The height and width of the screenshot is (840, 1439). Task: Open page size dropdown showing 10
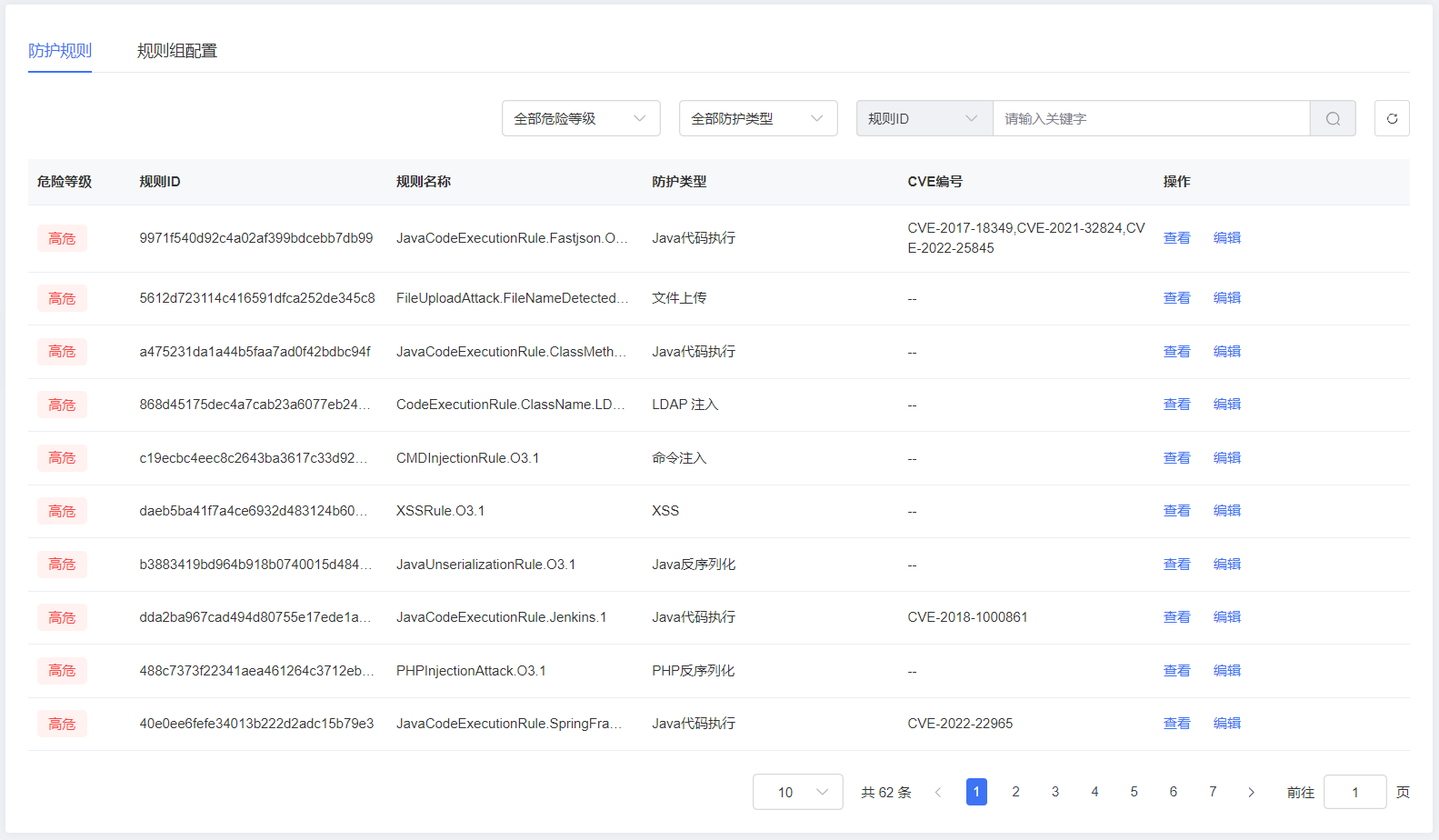(x=798, y=792)
